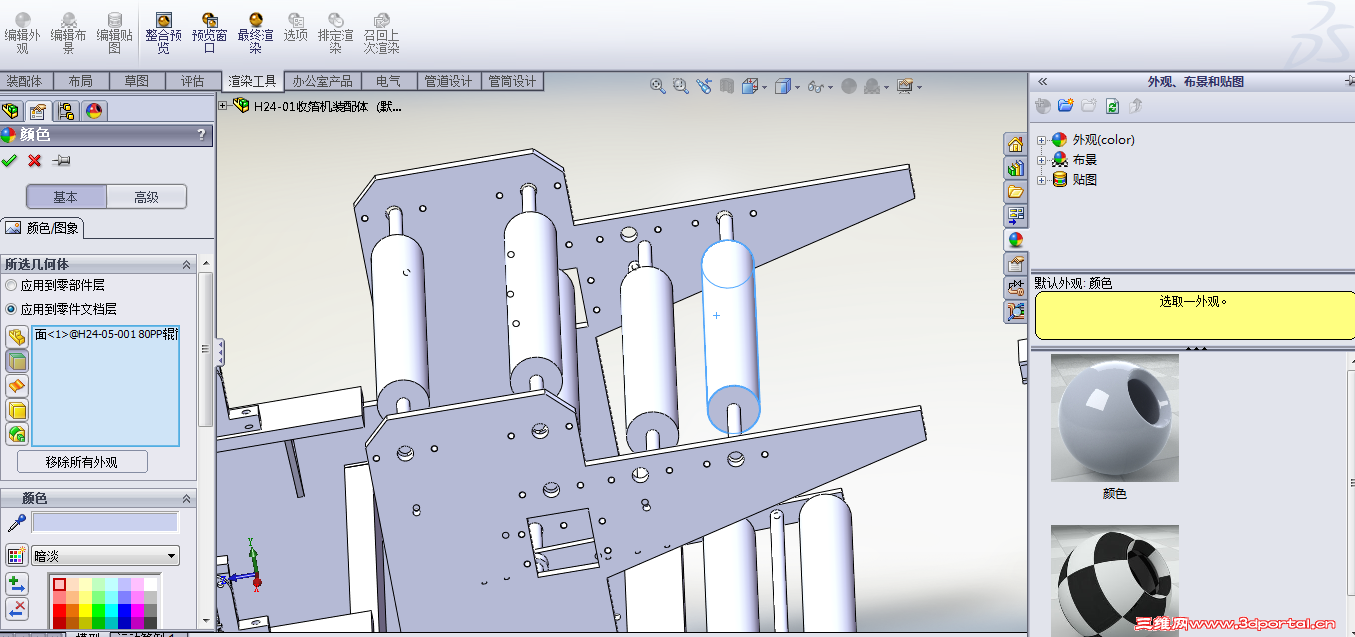The image size is (1355, 637).
Task: Expand the 布景 tree node
Action: (x=1041, y=160)
